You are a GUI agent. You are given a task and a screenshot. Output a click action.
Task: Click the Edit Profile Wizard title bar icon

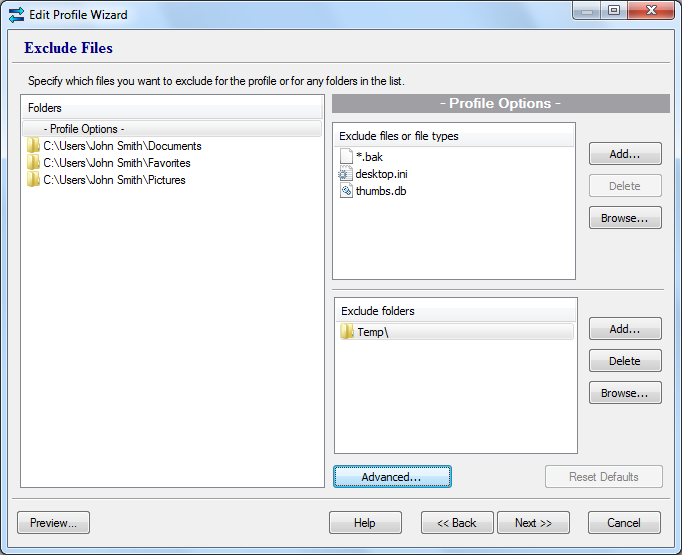pyautogui.click(x=16, y=15)
